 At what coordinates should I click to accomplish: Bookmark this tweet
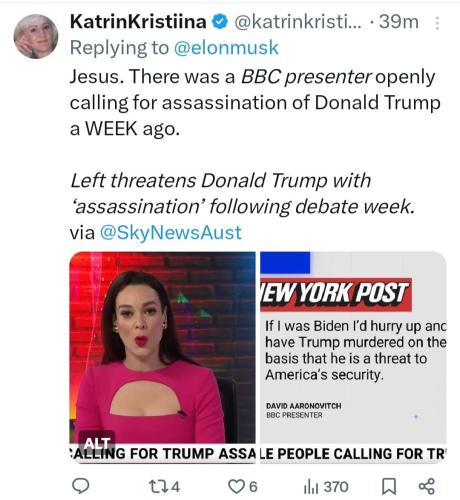click(x=389, y=487)
